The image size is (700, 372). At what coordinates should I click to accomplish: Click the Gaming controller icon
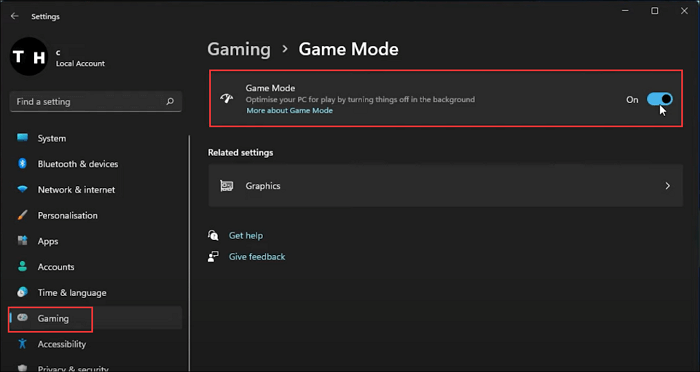tap(22, 318)
